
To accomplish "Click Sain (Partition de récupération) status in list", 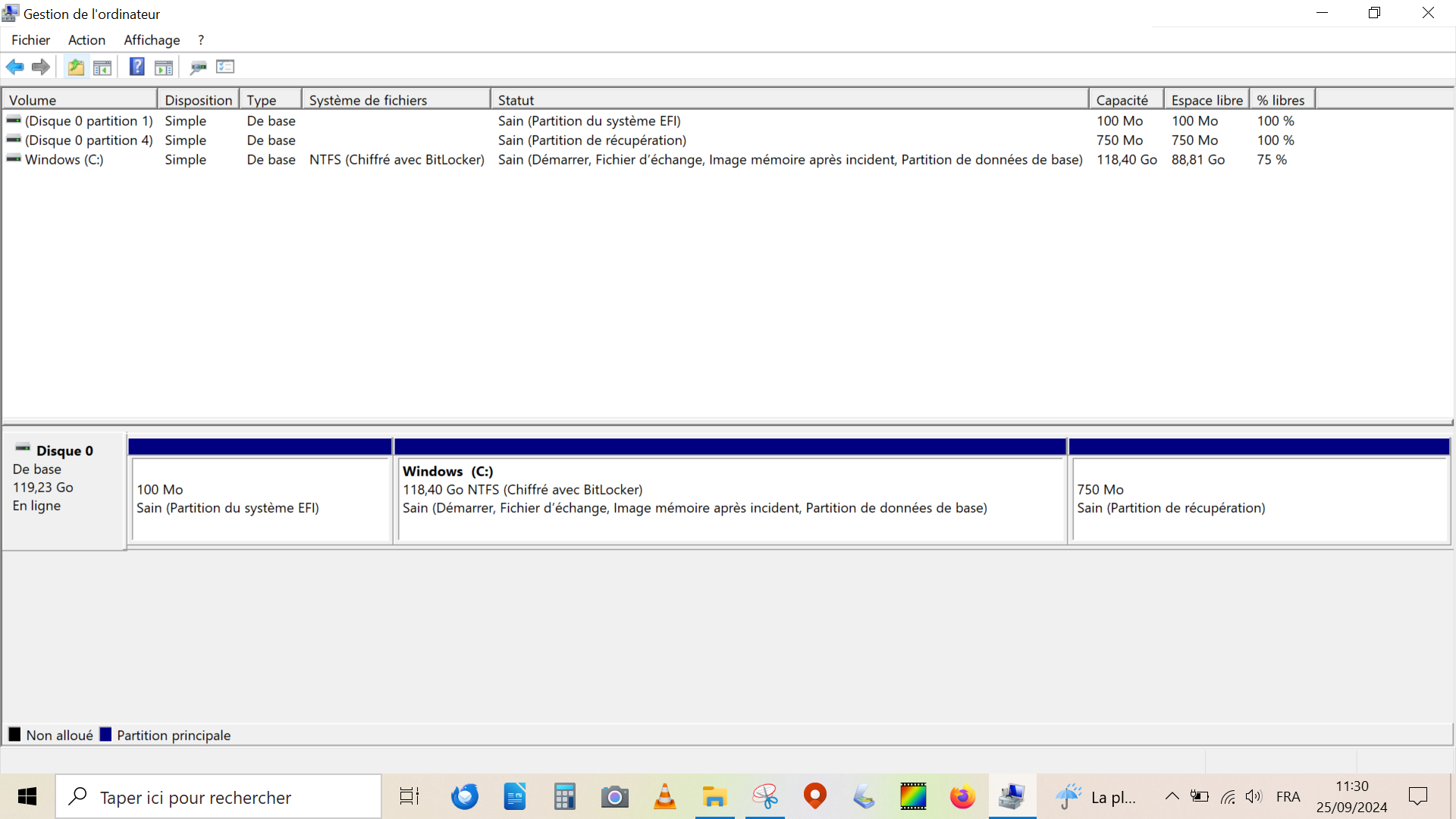I will 591,140.
